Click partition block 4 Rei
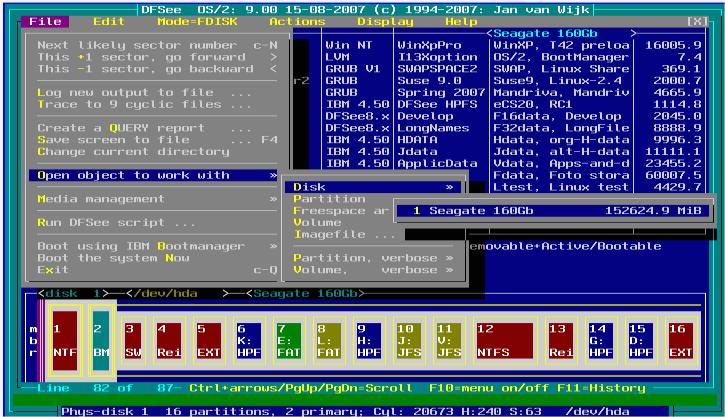 coord(169,341)
